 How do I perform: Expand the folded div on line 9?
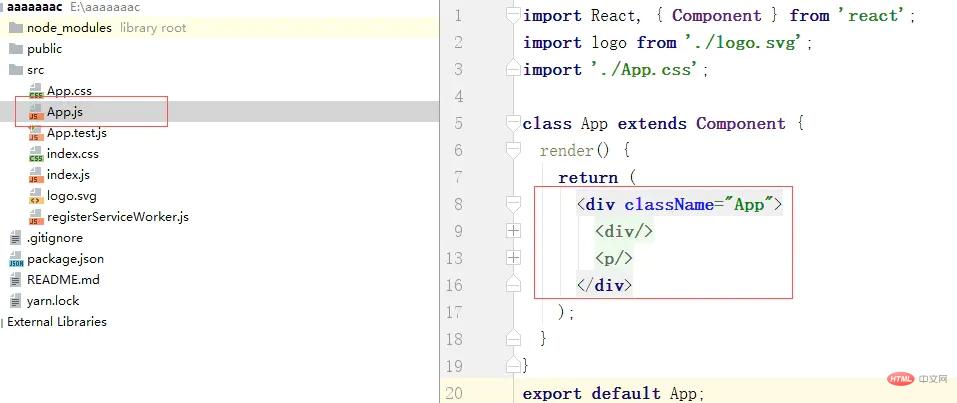coord(514,231)
